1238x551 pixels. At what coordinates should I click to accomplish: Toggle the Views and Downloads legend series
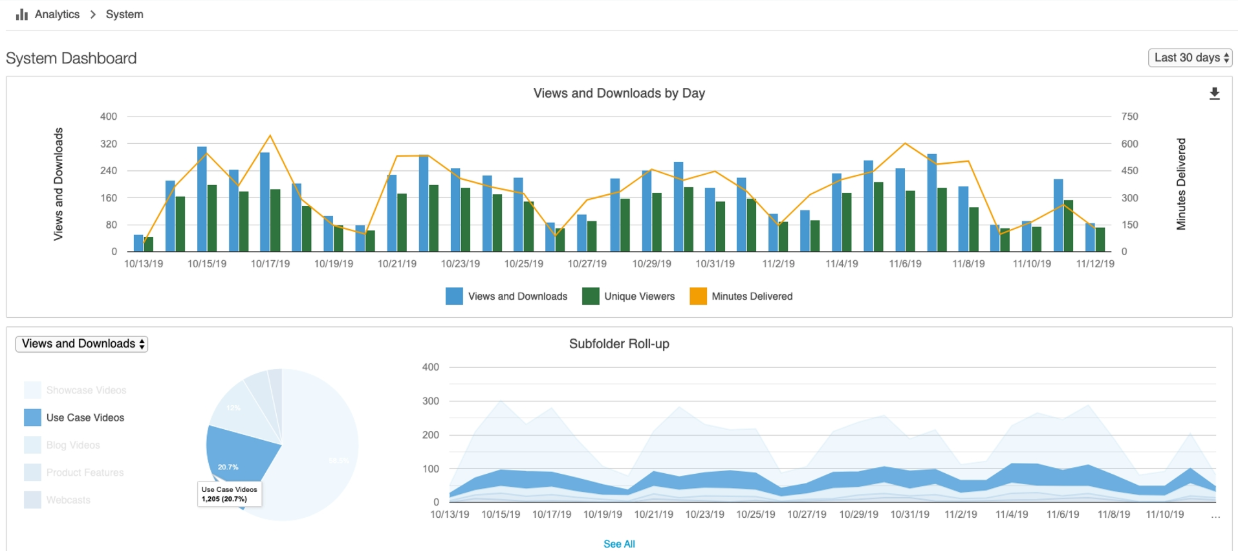[x=507, y=296]
